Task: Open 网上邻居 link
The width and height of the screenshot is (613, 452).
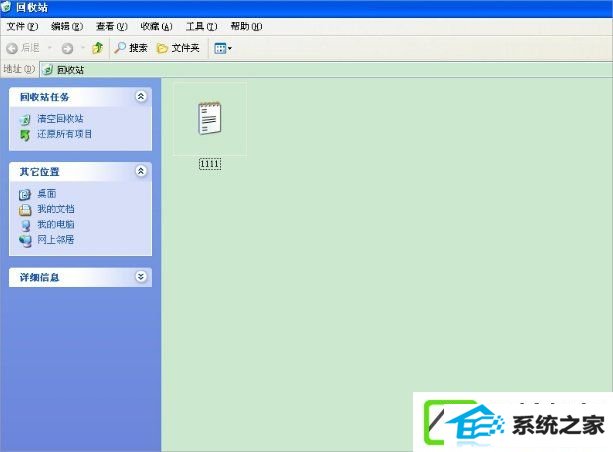Action: tap(56, 239)
